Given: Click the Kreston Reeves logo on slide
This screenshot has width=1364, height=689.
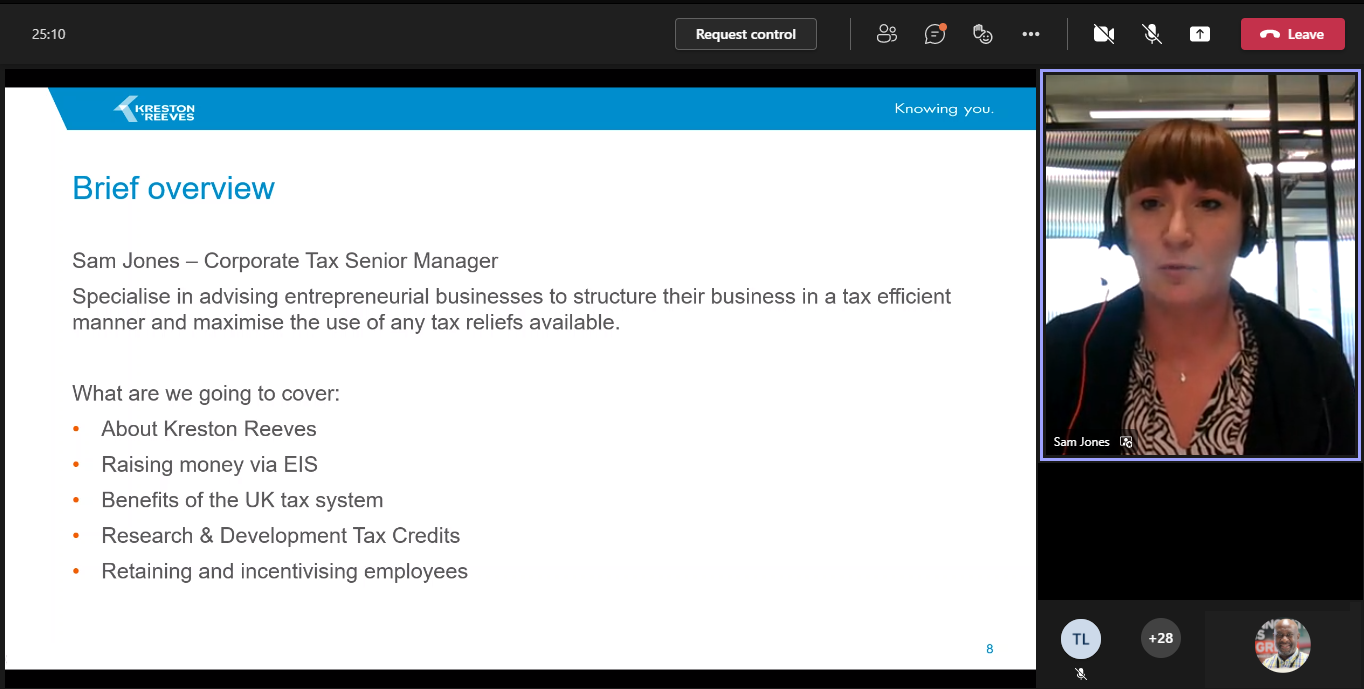Looking at the screenshot, I should [x=154, y=109].
